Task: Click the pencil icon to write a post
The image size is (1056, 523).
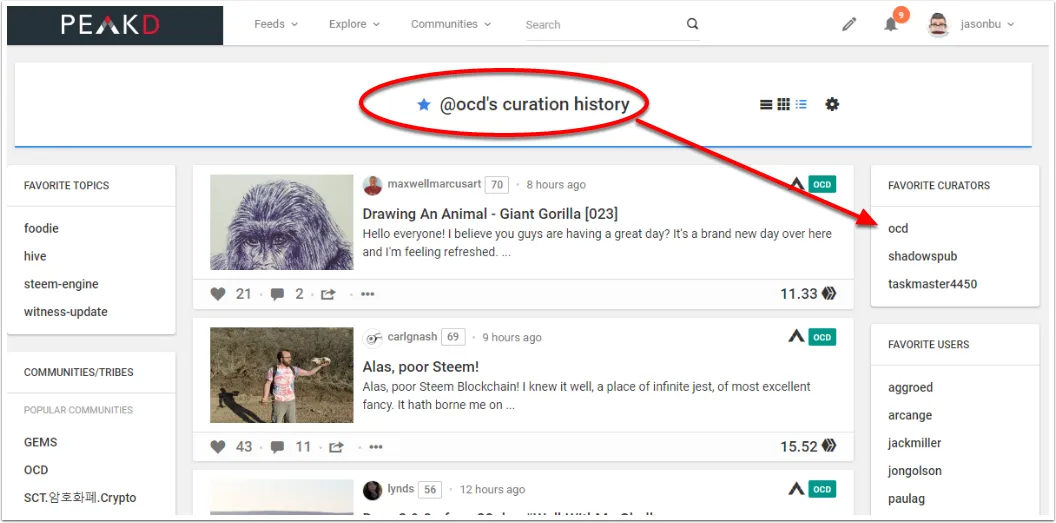Action: (x=849, y=25)
